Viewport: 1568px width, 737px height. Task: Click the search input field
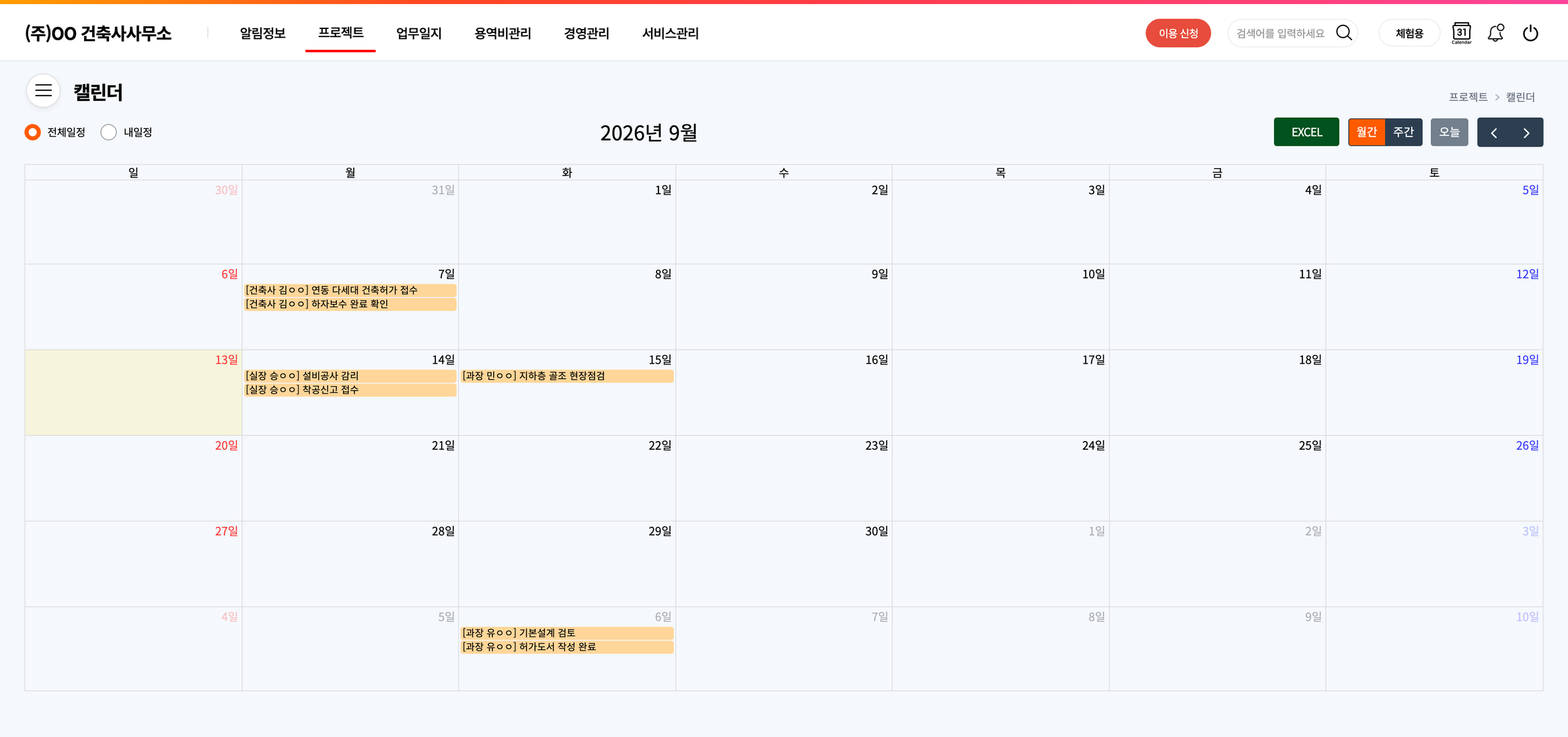(1281, 33)
